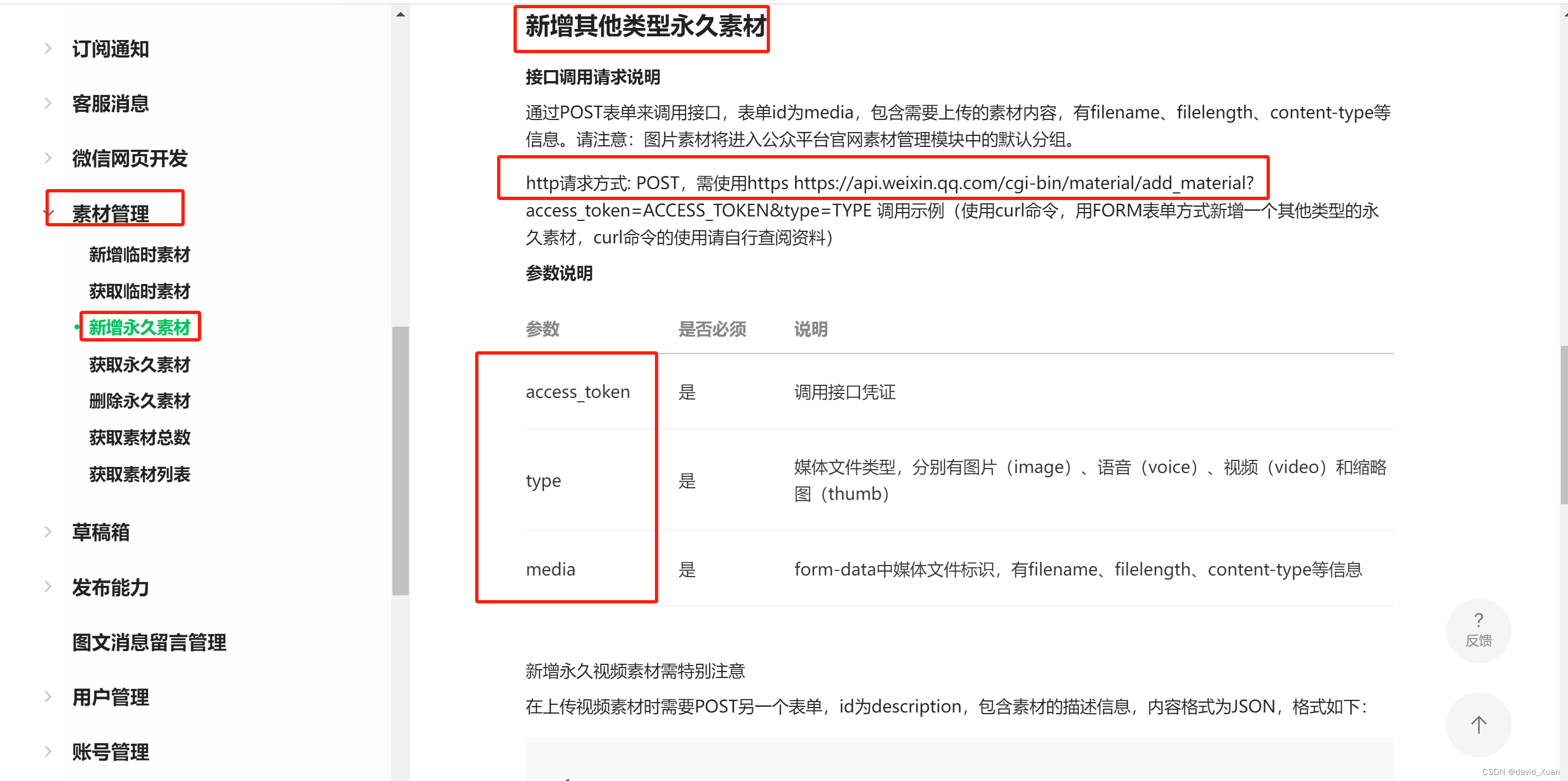Click the sidebar scrollbar up arrow

point(400,14)
